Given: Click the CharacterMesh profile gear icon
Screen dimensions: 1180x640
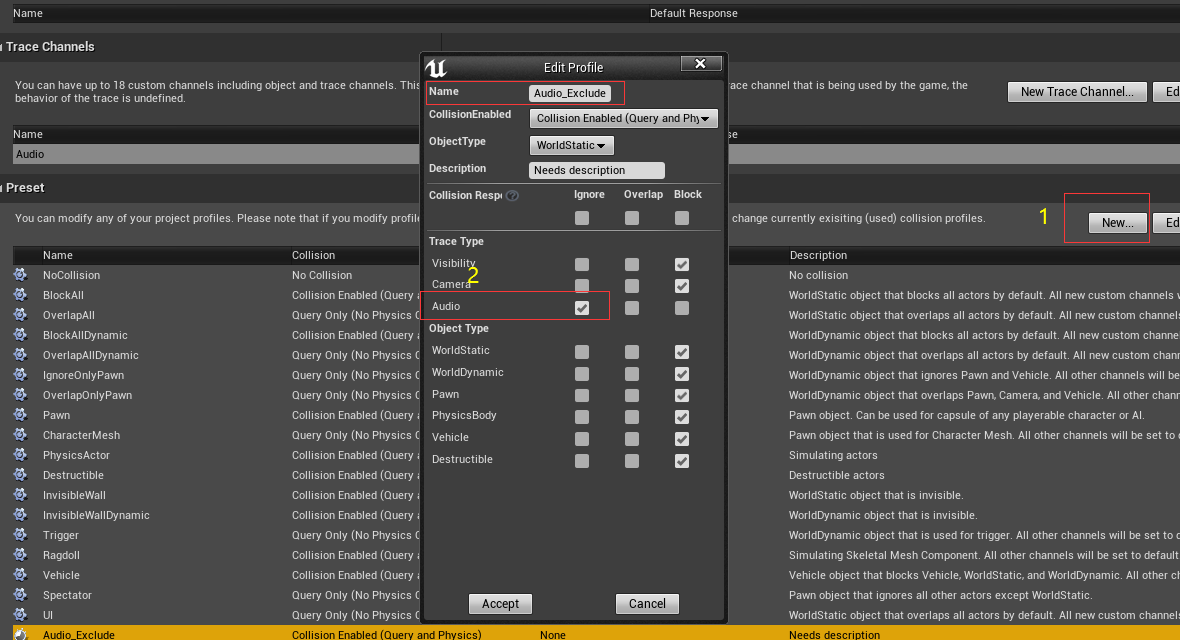Looking at the screenshot, I should [20, 434].
